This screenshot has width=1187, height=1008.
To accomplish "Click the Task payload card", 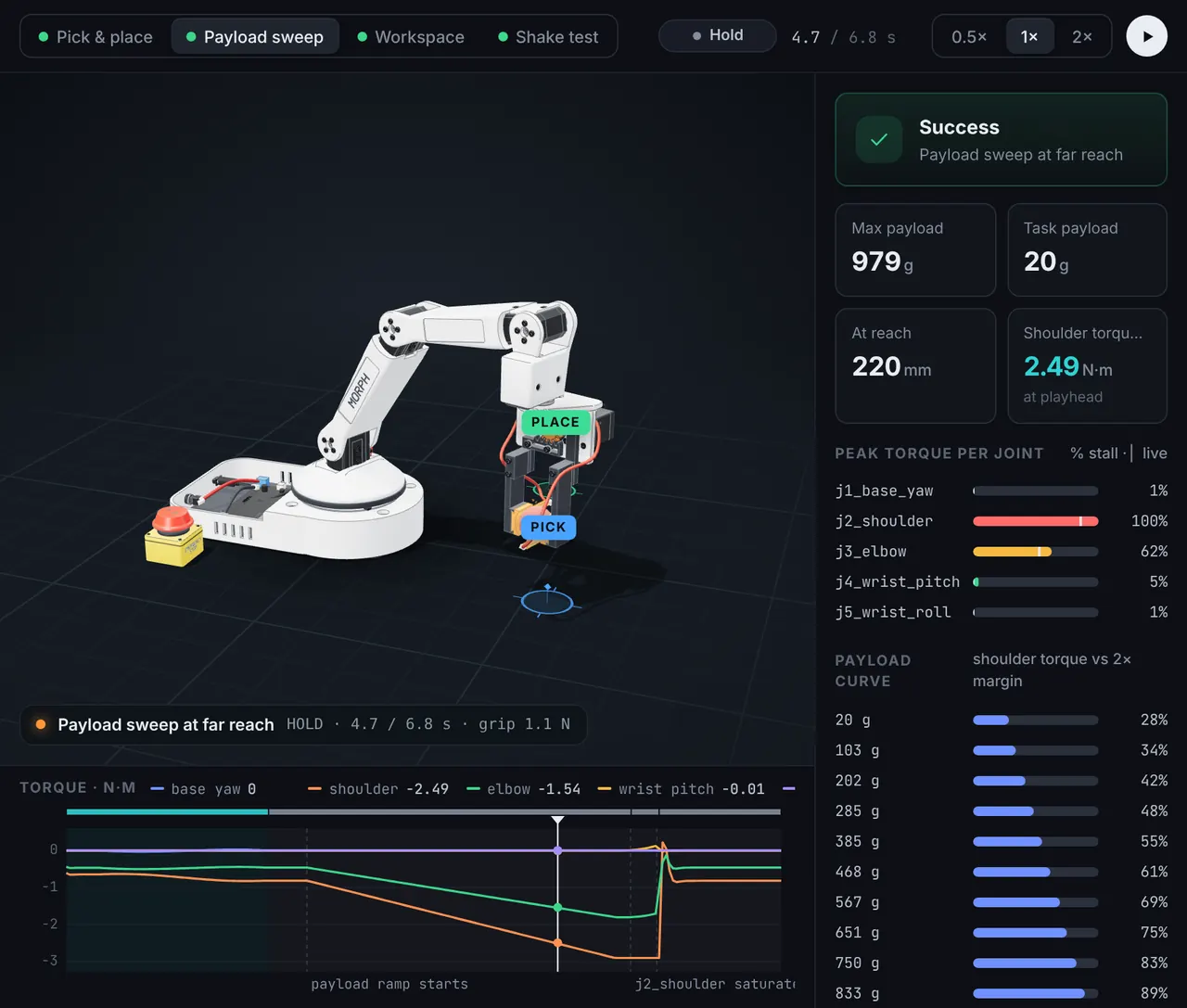I will (1087, 250).
